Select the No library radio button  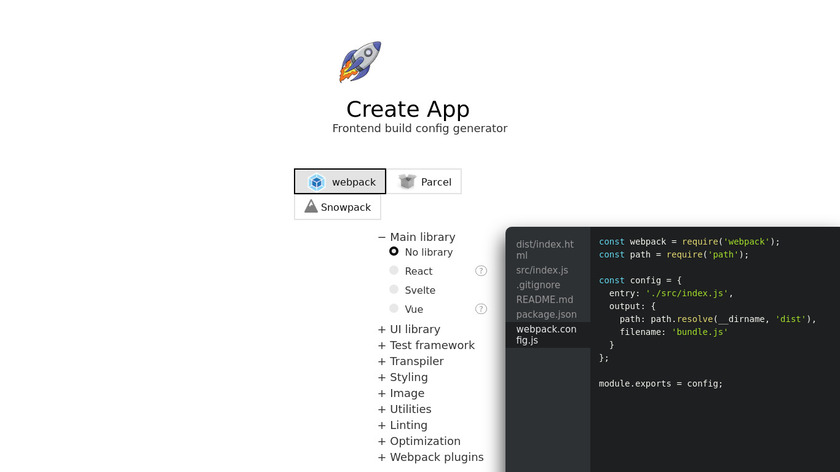point(394,251)
